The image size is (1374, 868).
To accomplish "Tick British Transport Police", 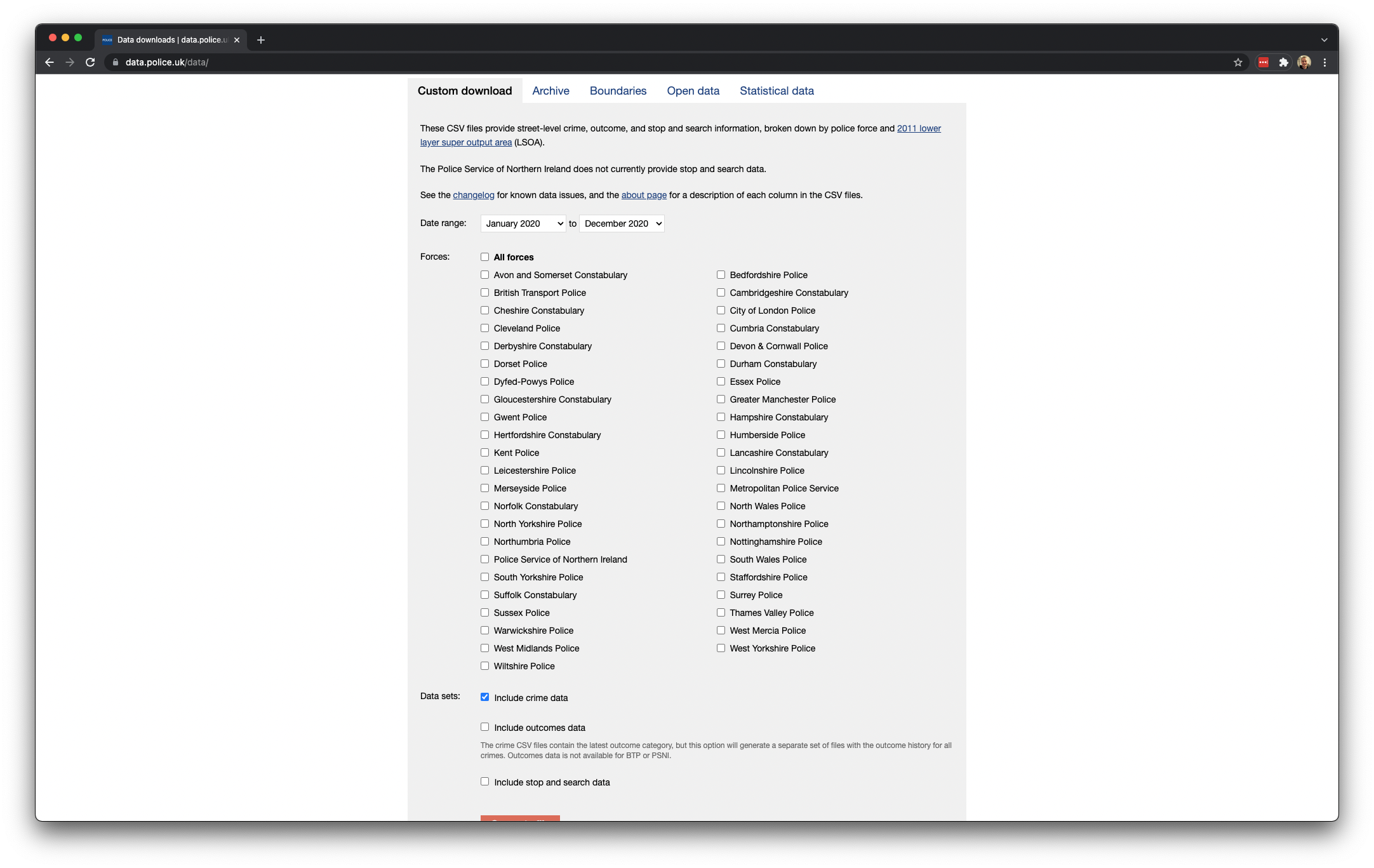I will [x=484, y=293].
